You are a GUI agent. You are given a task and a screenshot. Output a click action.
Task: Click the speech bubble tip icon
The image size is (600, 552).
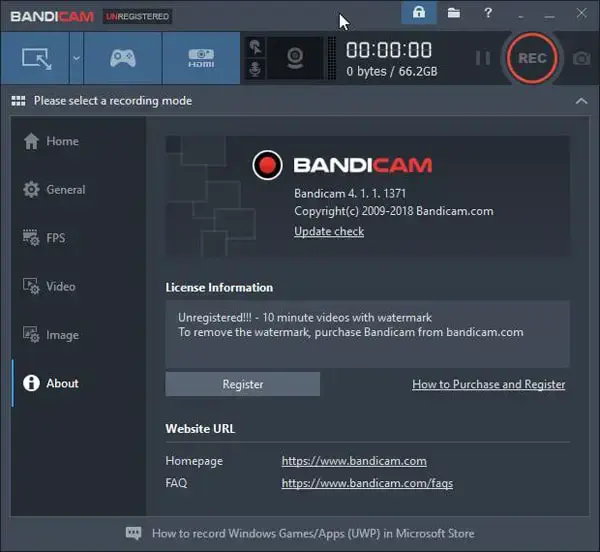tap(134, 533)
